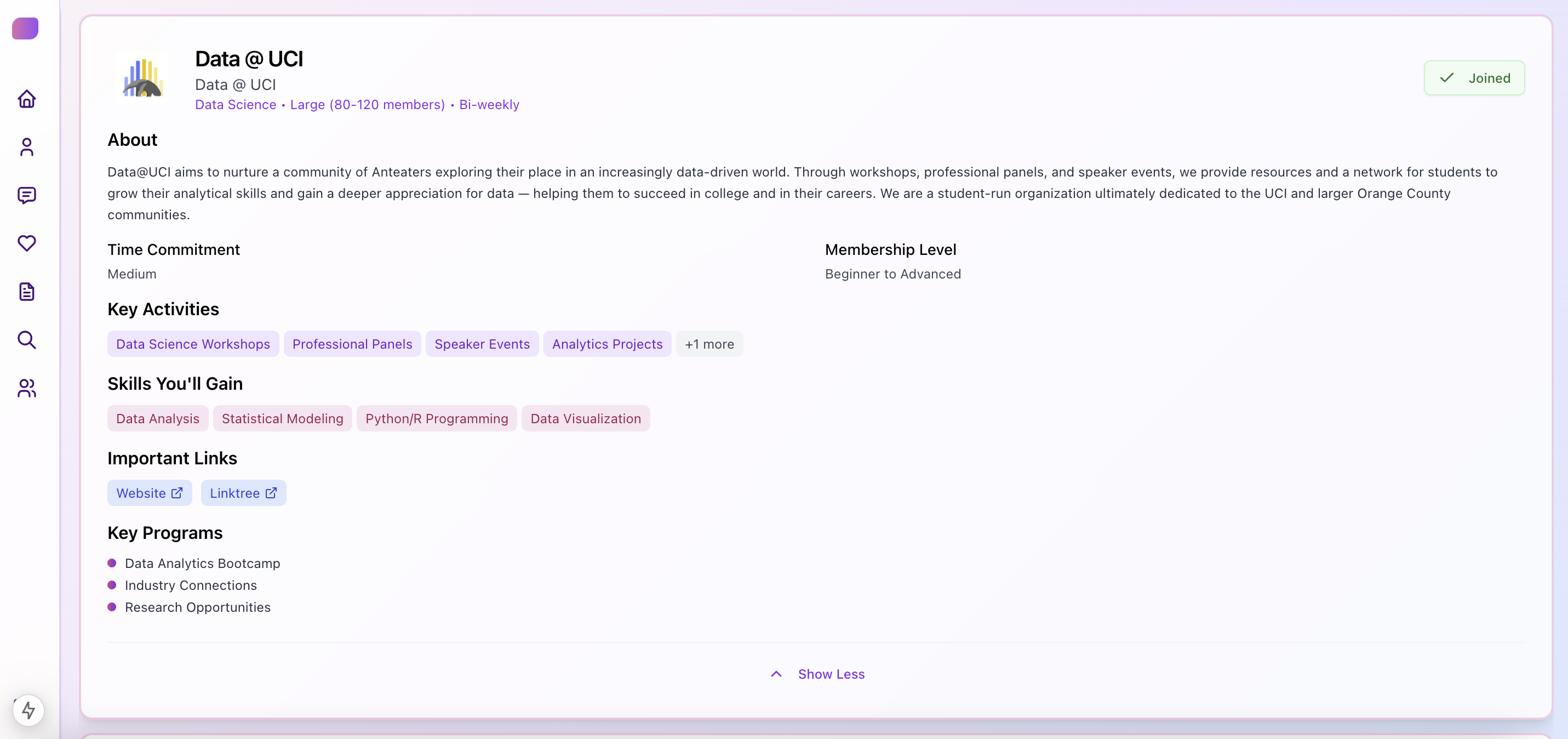Toggle the Joined membership button
Screen dimensions: 1568x739
click(x=1474, y=78)
